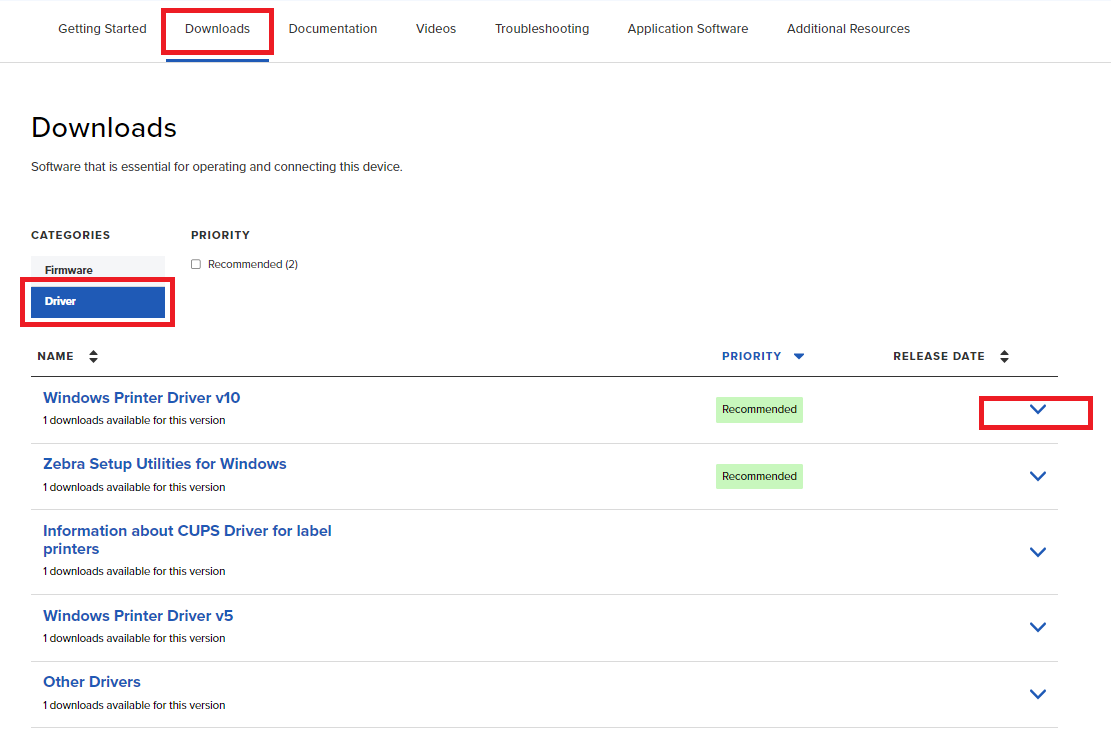The image size is (1111, 732).
Task: Select the Driver category button
Action: point(97,301)
